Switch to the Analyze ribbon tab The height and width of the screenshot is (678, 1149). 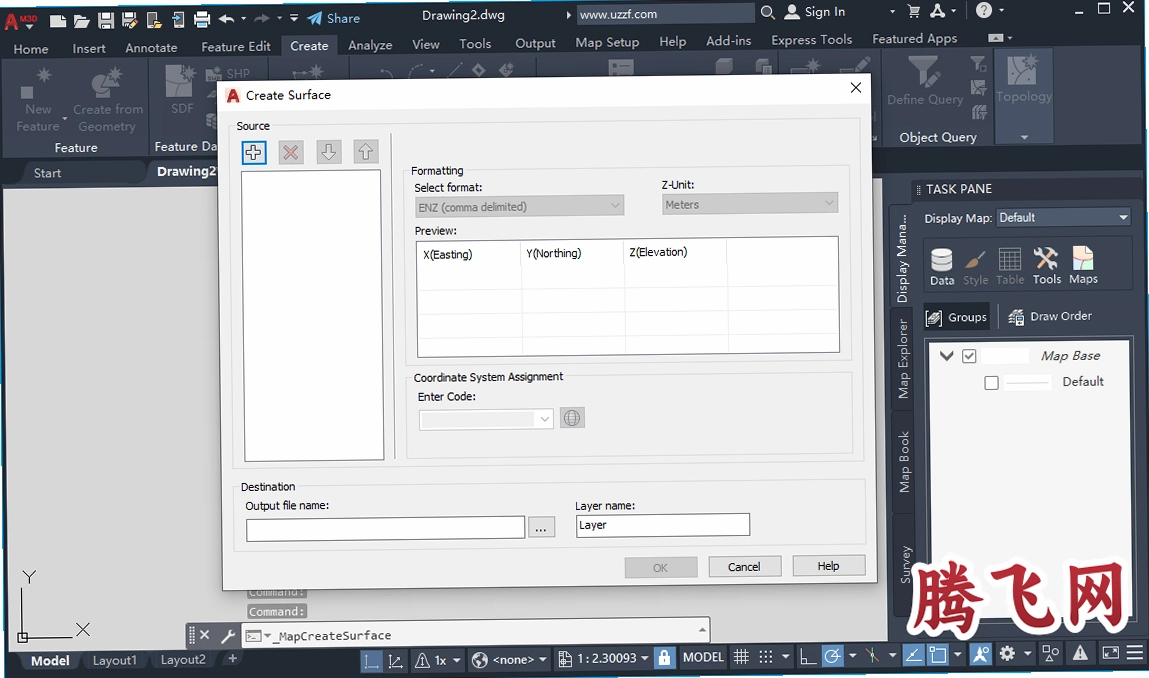pos(370,45)
